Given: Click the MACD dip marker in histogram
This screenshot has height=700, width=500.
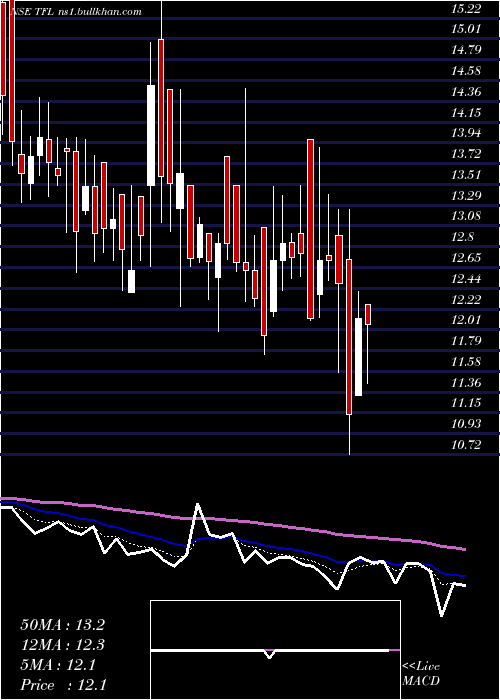Looking at the screenshot, I should point(269,654).
